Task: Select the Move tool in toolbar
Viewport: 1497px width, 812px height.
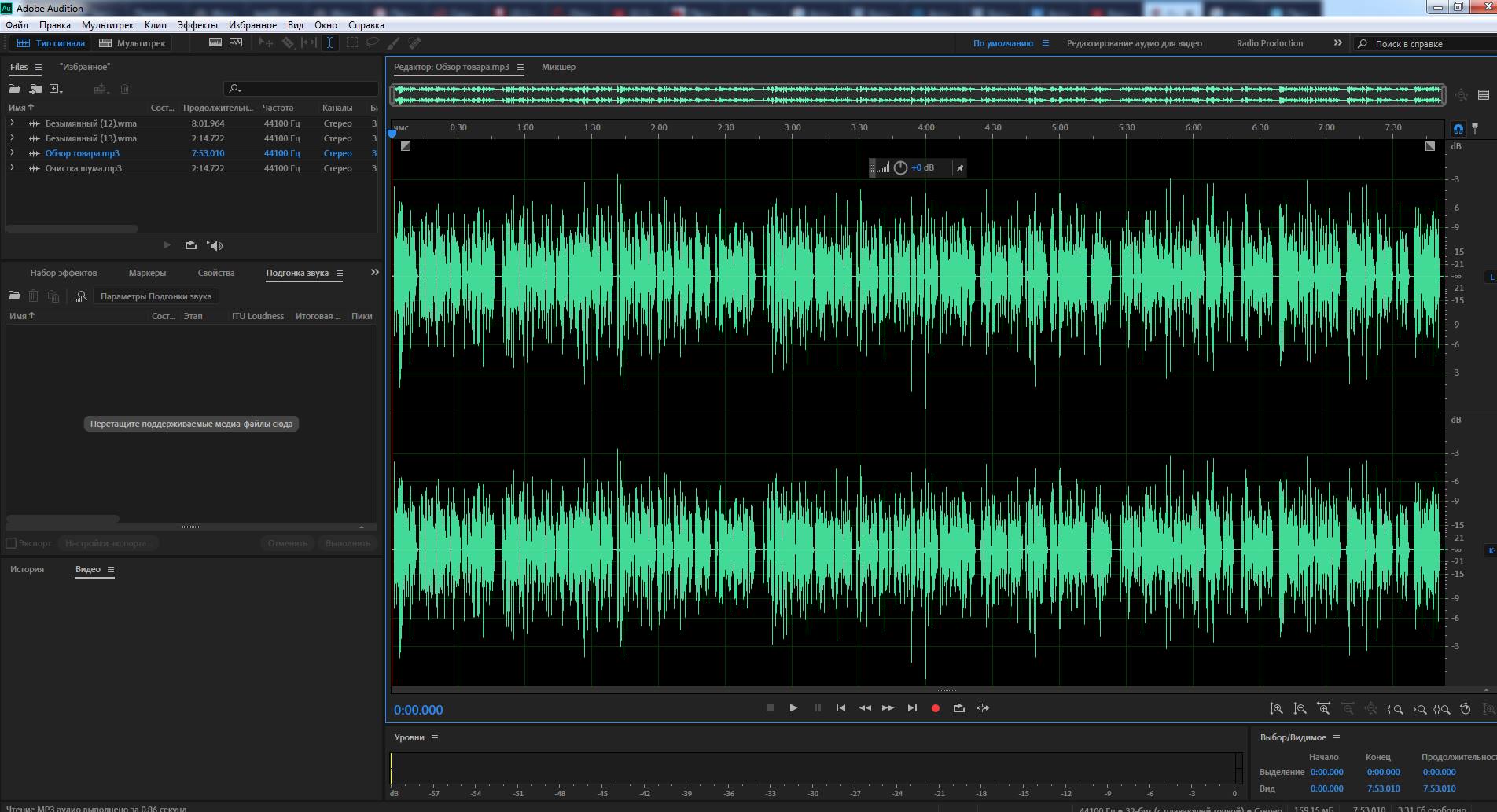Action: point(267,43)
